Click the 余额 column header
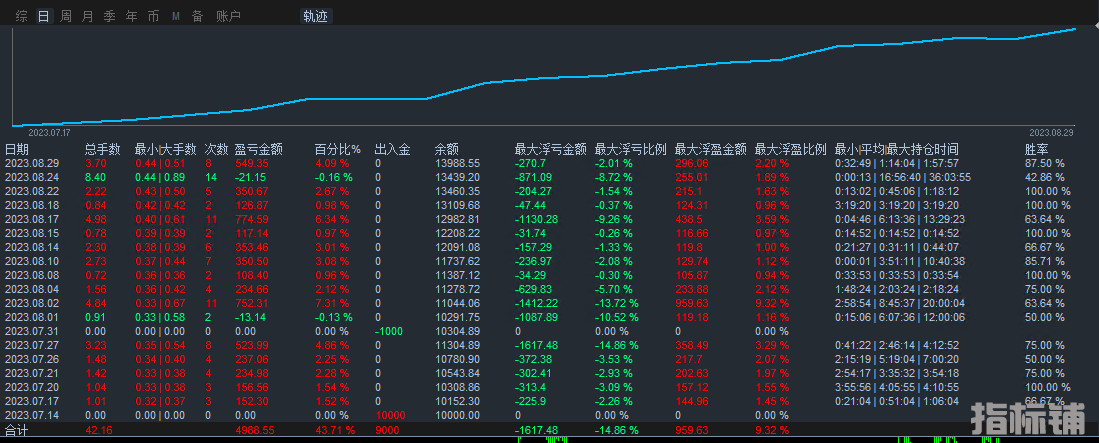Image resolution: width=1099 pixels, height=443 pixels. pyautogui.click(x=446, y=149)
